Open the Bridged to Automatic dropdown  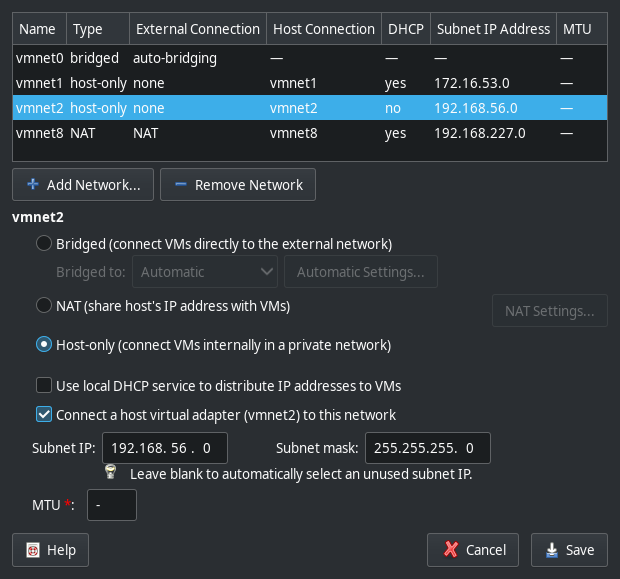click(x=205, y=272)
